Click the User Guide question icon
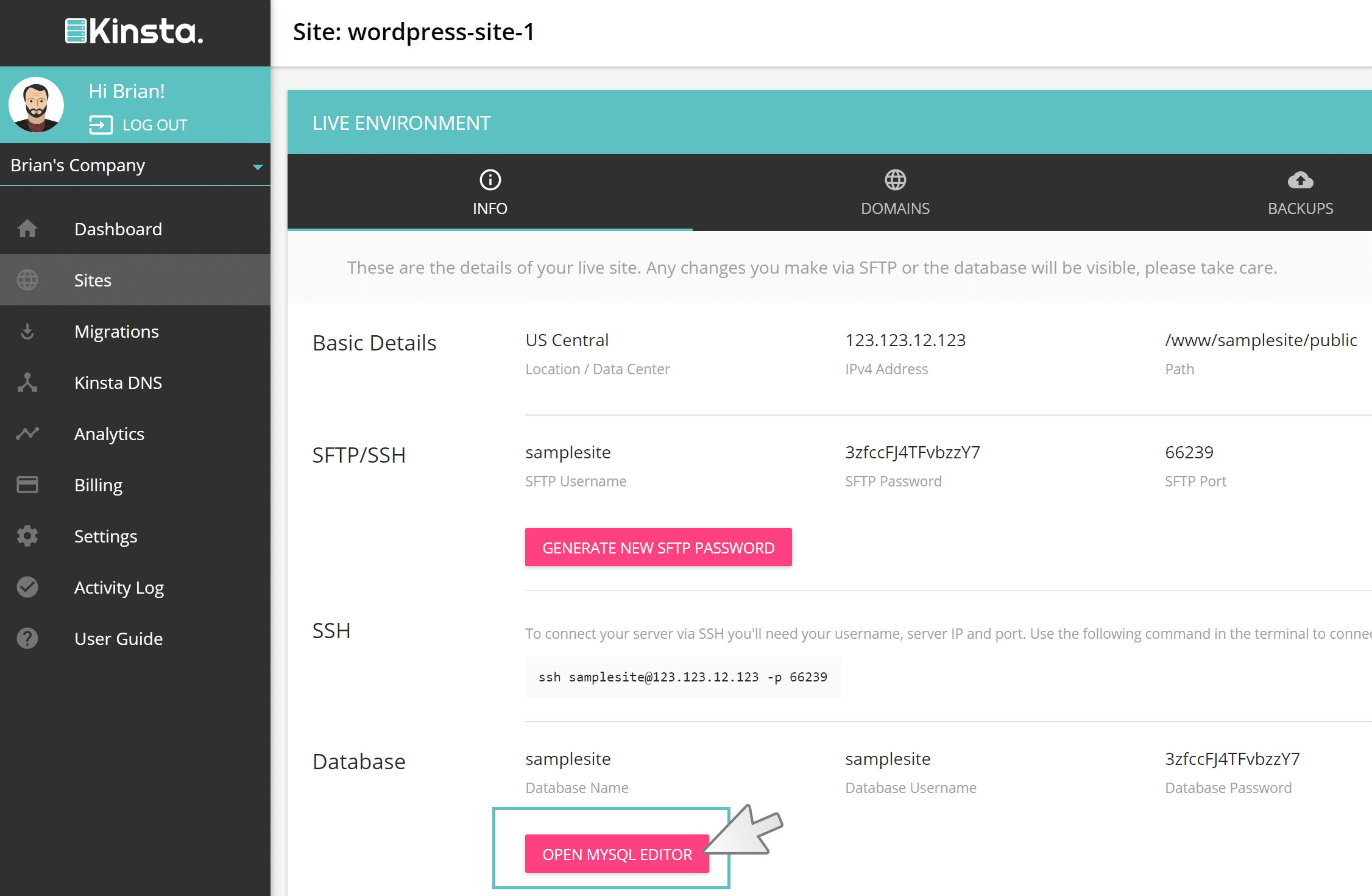This screenshot has height=896, width=1372. pyautogui.click(x=27, y=638)
